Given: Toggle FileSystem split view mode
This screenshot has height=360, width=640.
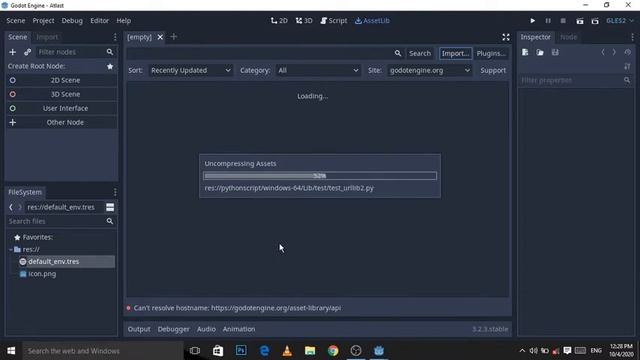Looking at the screenshot, I should (110, 207).
